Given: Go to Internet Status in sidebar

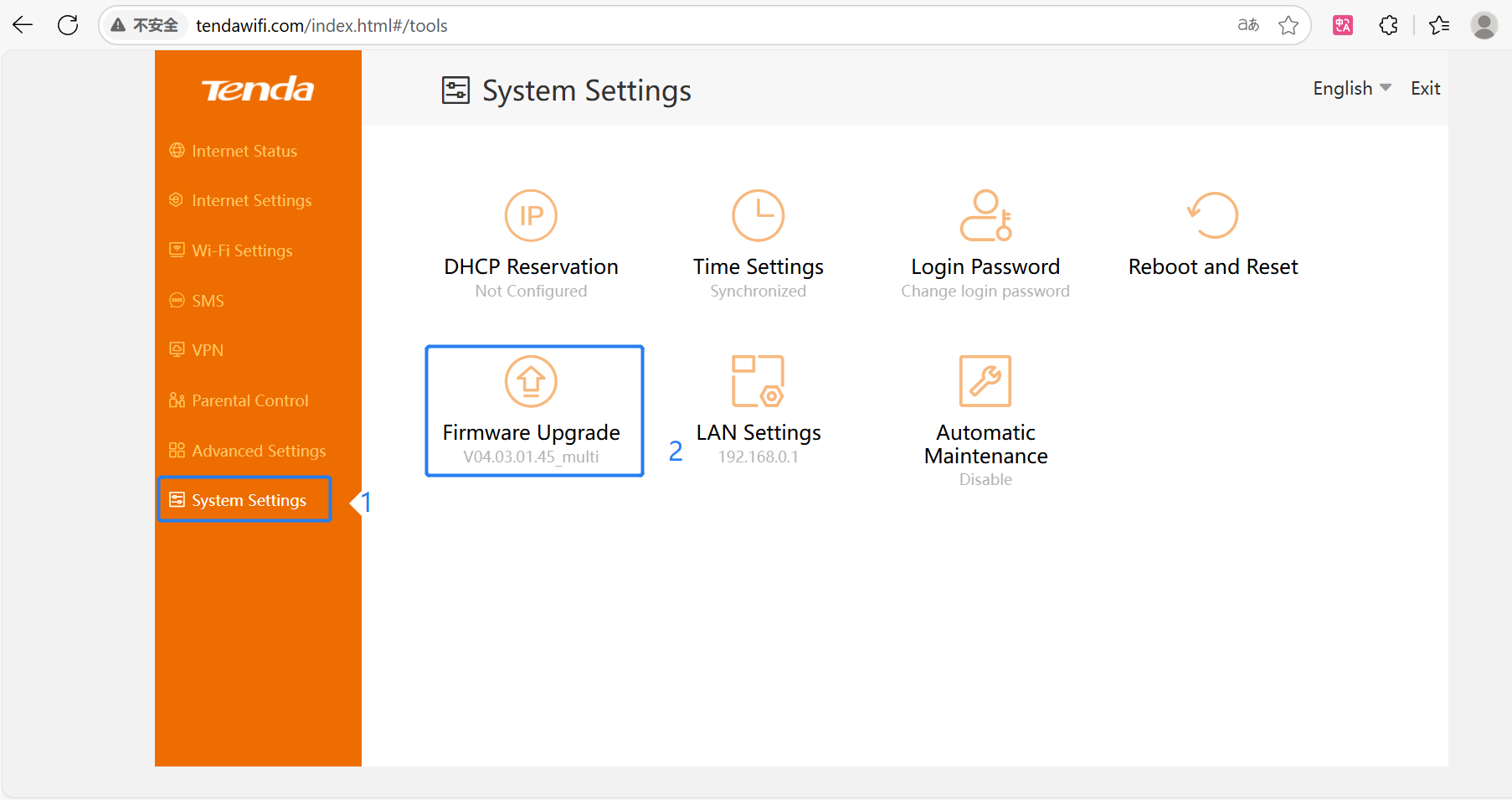Looking at the screenshot, I should [244, 151].
